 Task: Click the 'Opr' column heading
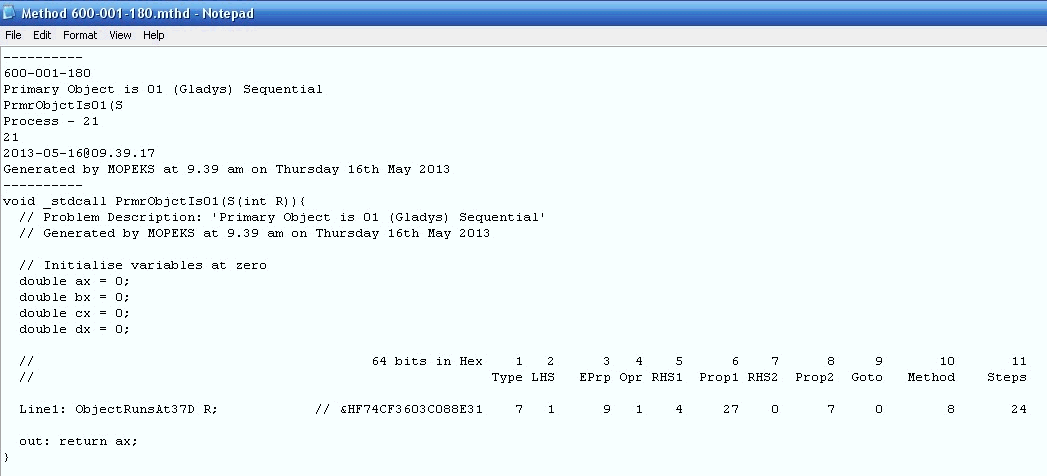(631, 377)
